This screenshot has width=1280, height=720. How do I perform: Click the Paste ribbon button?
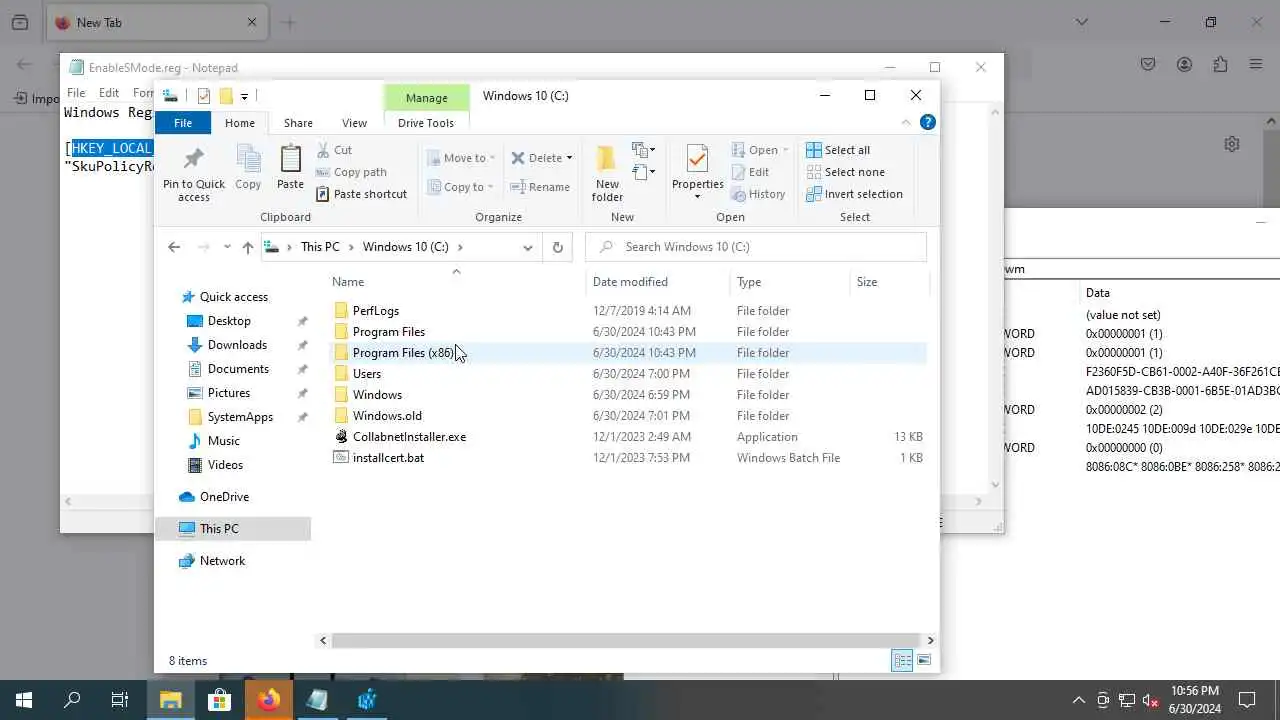(290, 167)
